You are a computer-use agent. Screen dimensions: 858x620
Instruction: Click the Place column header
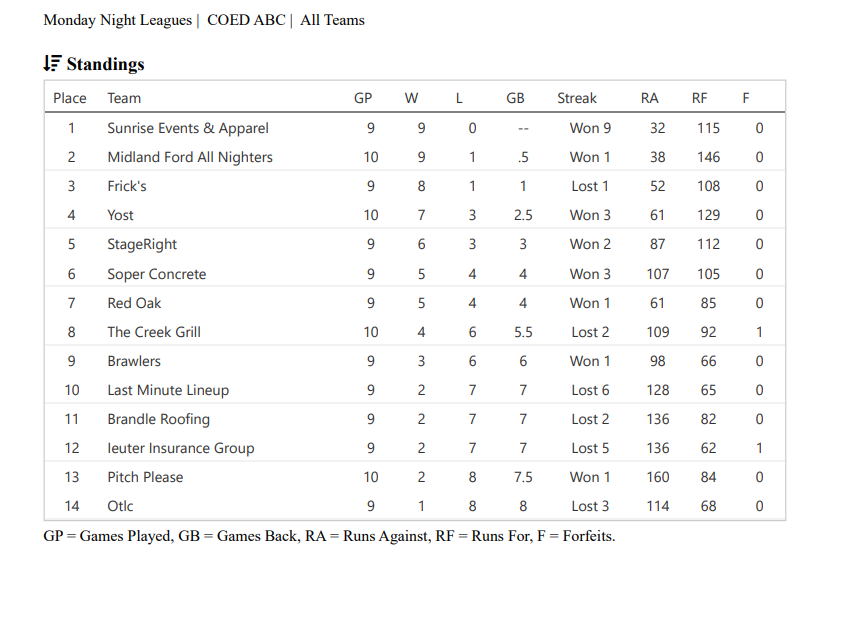[70, 98]
